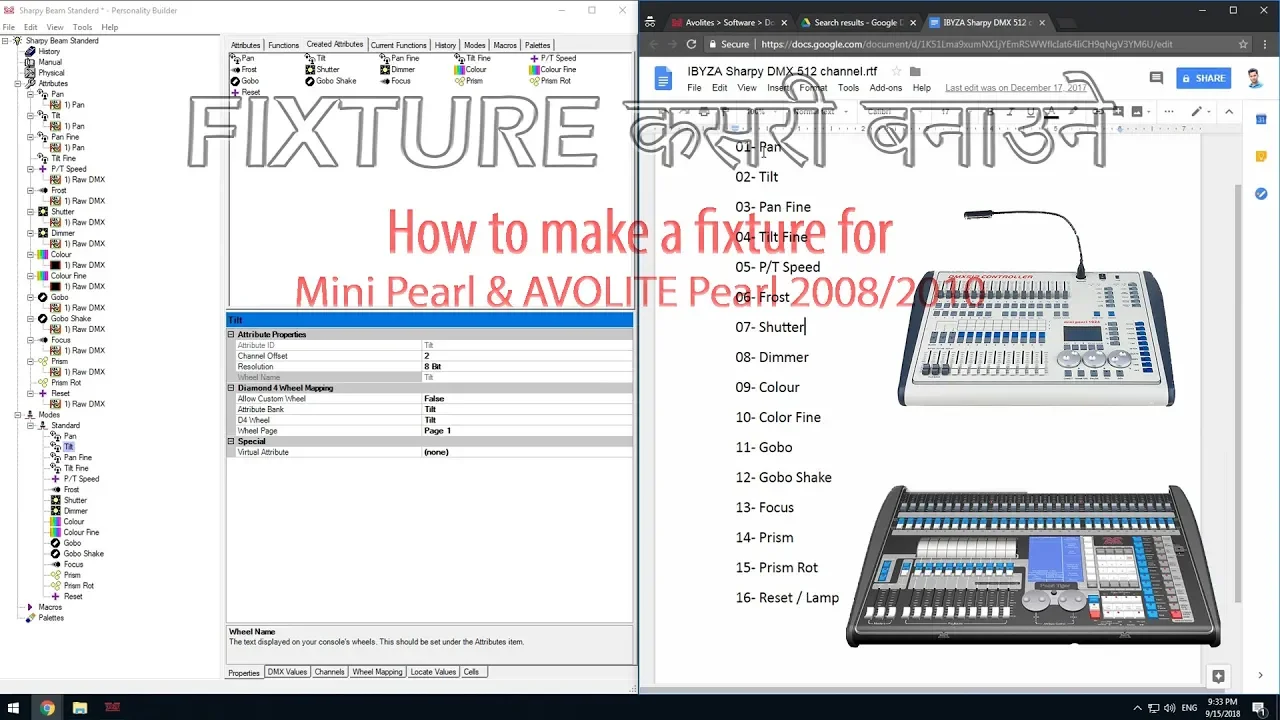
Task: Collapse the Attributes tree node
Action: point(18,84)
